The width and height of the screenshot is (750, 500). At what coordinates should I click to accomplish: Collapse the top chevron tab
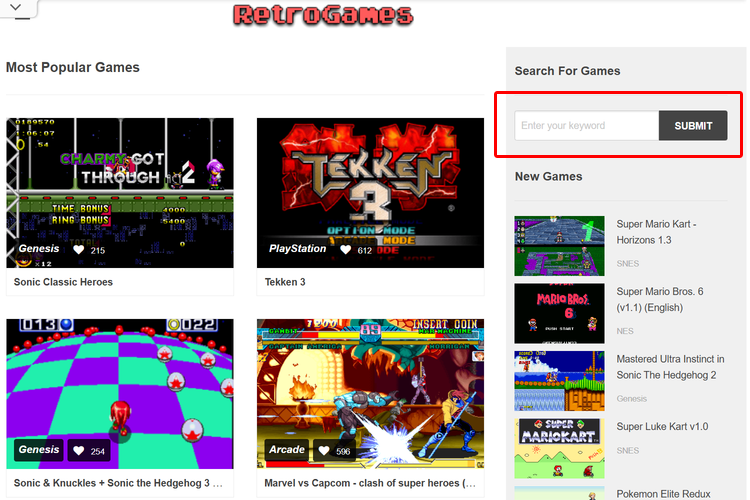coord(16,8)
